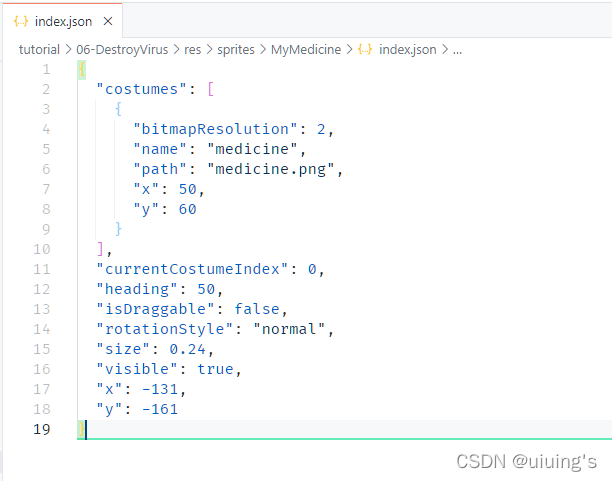Click the "currentCostumeIndex" key
This screenshot has width=612, height=481.
[192, 269]
